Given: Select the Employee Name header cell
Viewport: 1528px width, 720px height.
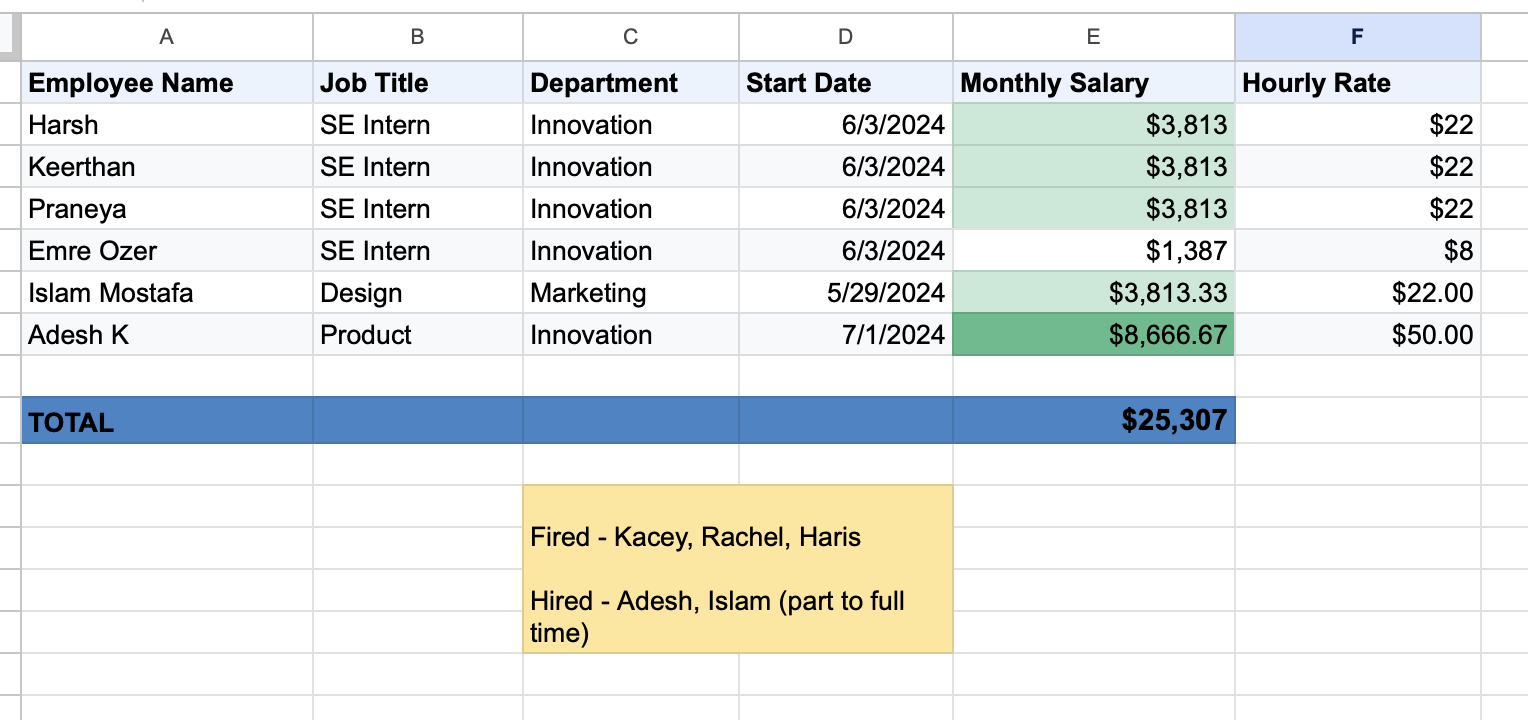Looking at the screenshot, I should tap(167, 83).
